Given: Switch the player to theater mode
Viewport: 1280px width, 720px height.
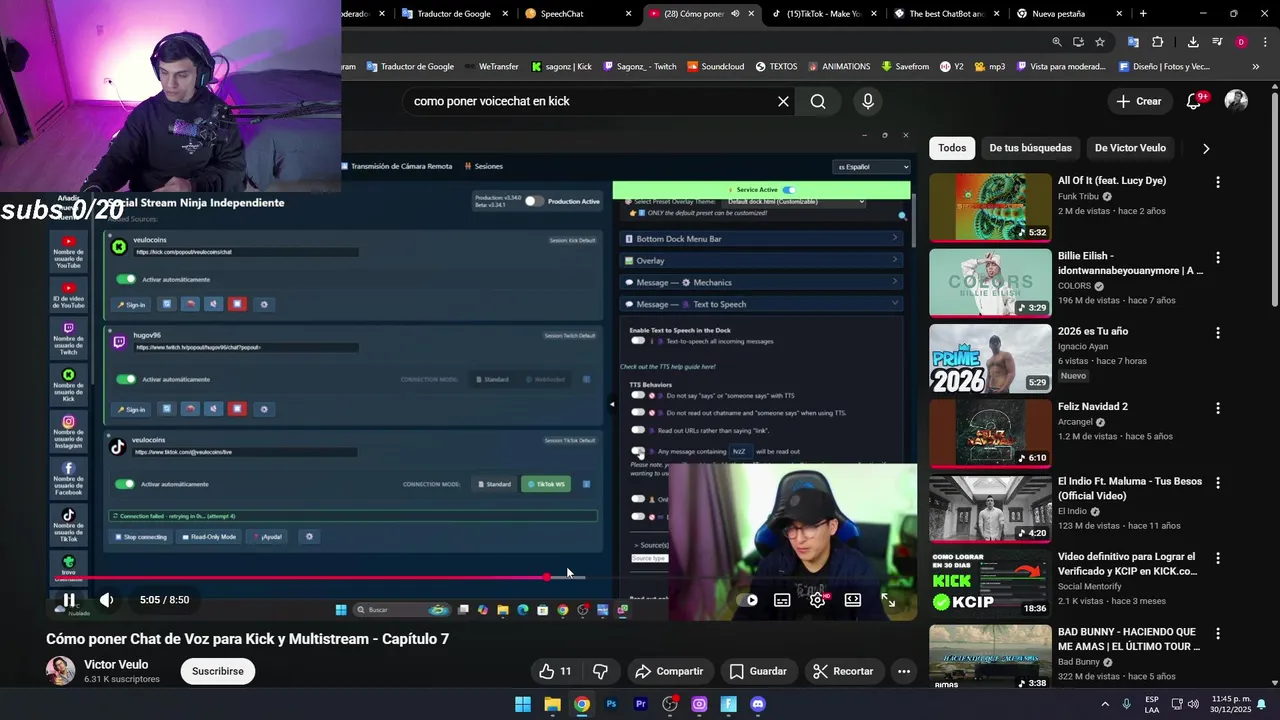Looking at the screenshot, I should click(853, 600).
